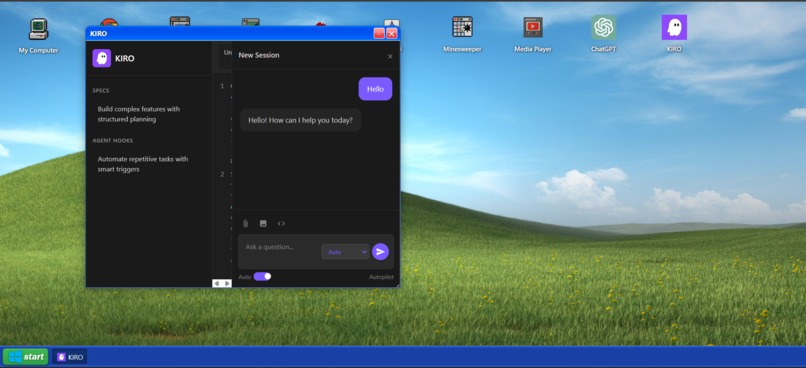Open the Start menu
Screen dimensions: 806x368
26,357
